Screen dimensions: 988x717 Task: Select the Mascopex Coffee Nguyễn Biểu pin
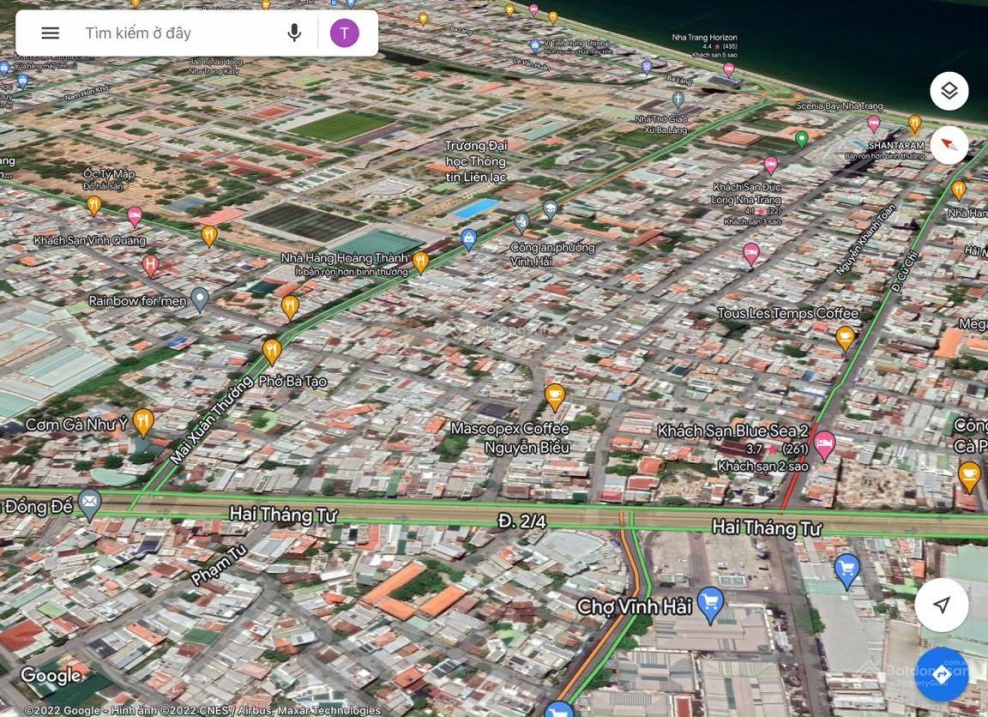click(x=555, y=396)
